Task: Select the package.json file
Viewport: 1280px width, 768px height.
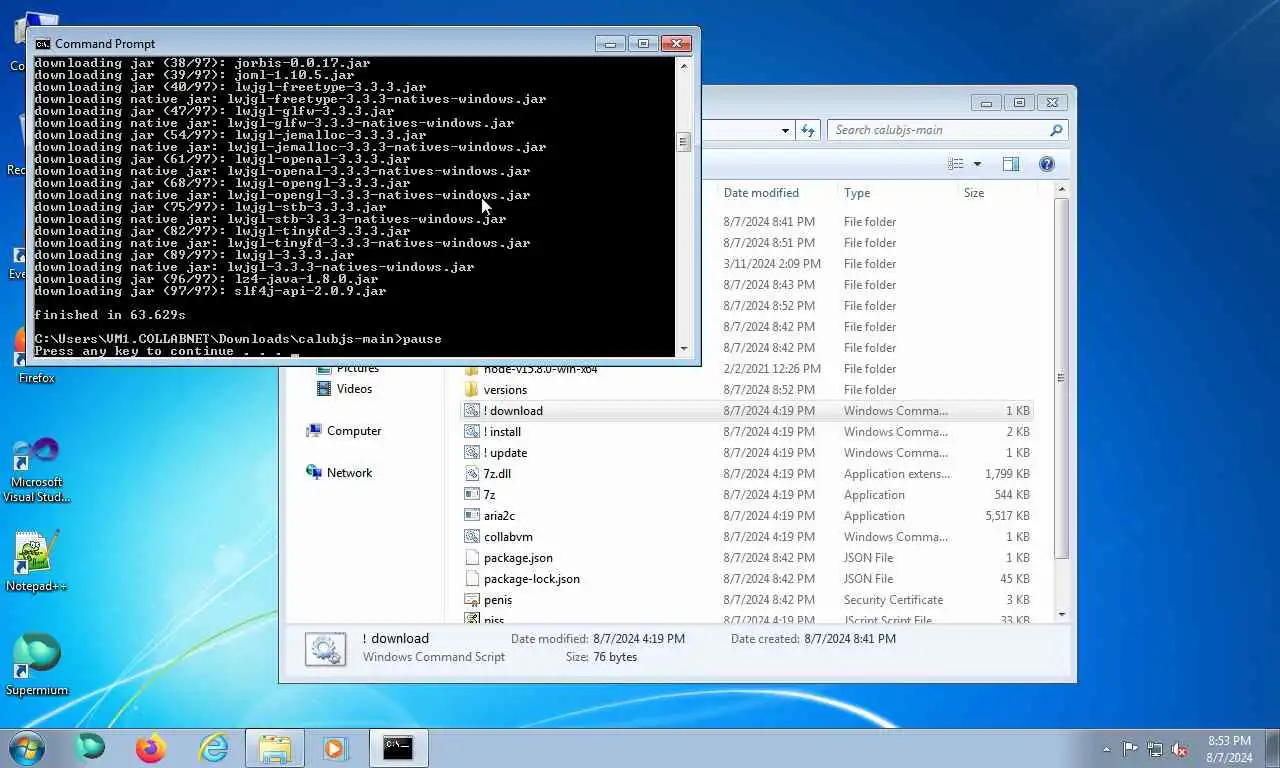Action: (x=518, y=558)
